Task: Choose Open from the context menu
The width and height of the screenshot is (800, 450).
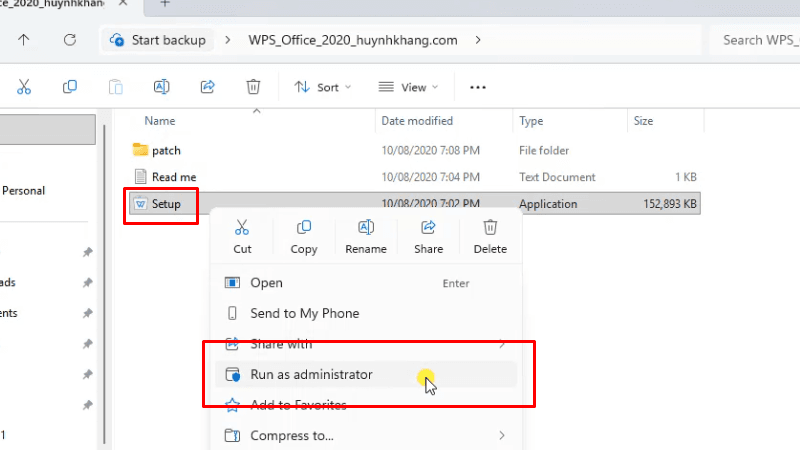Action: point(266,283)
